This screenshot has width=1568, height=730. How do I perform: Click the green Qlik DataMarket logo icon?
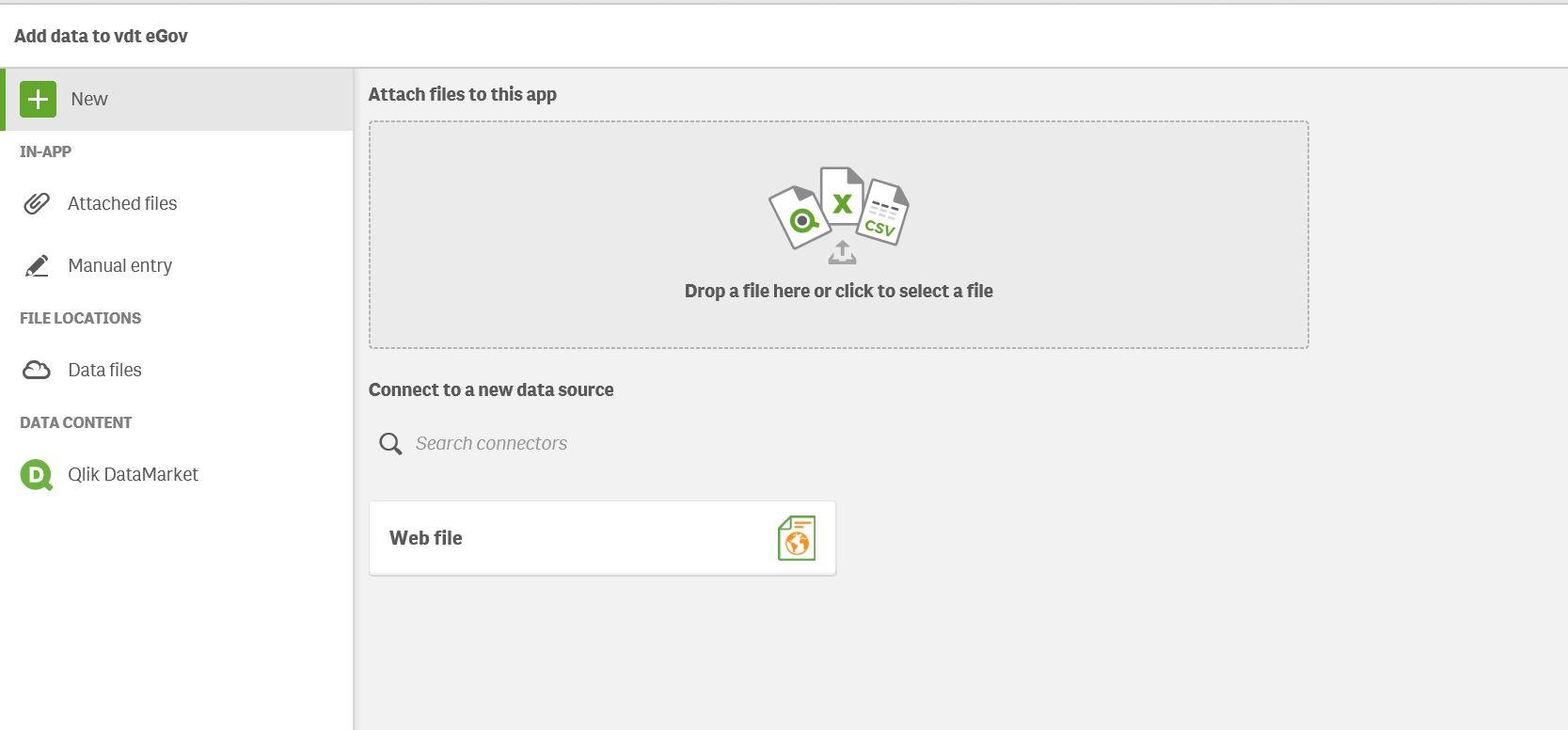pos(37,475)
